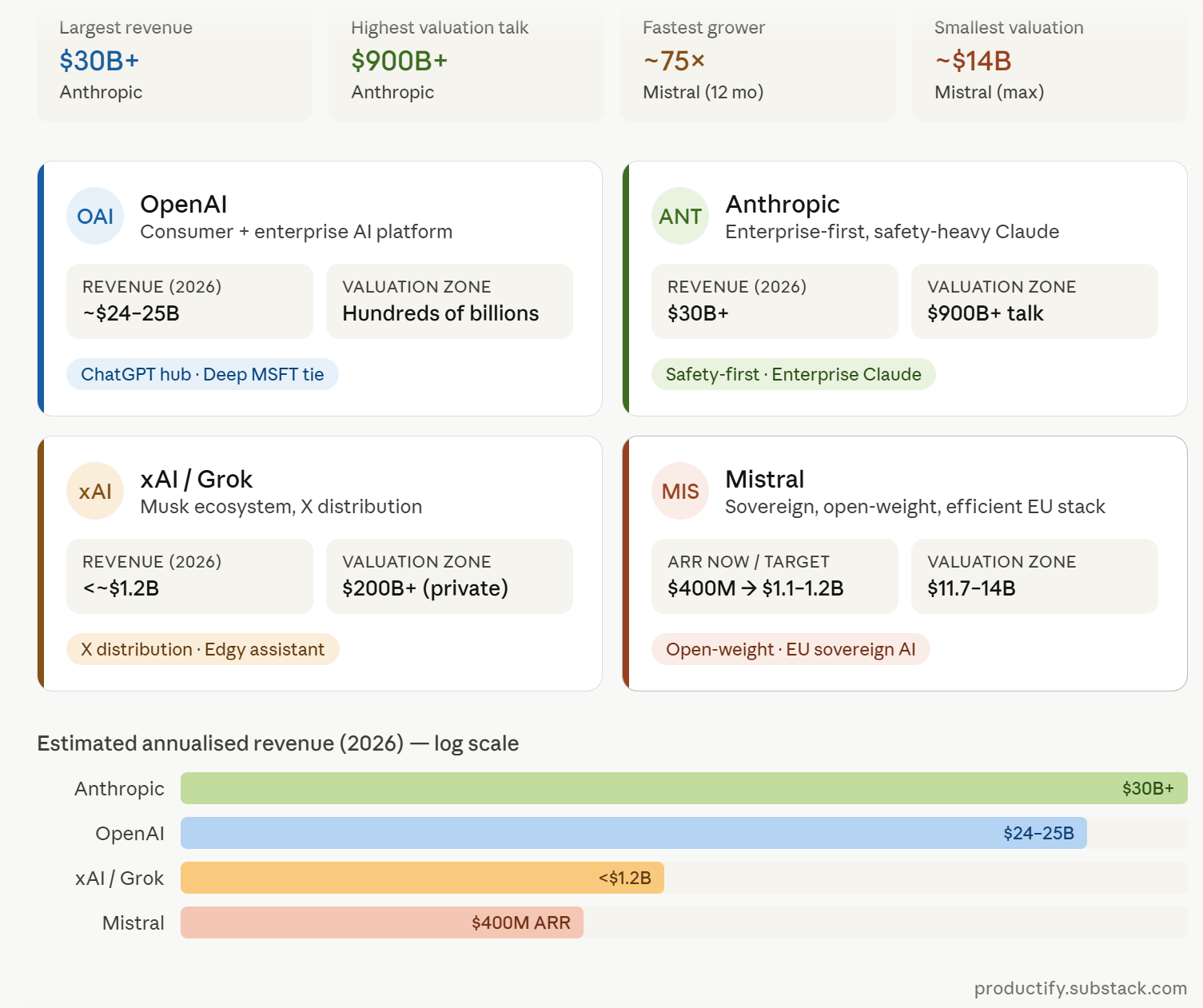Image resolution: width=1203 pixels, height=1008 pixels.
Task: Select the Safety-first · Enterprise Claude tag
Action: (x=794, y=374)
